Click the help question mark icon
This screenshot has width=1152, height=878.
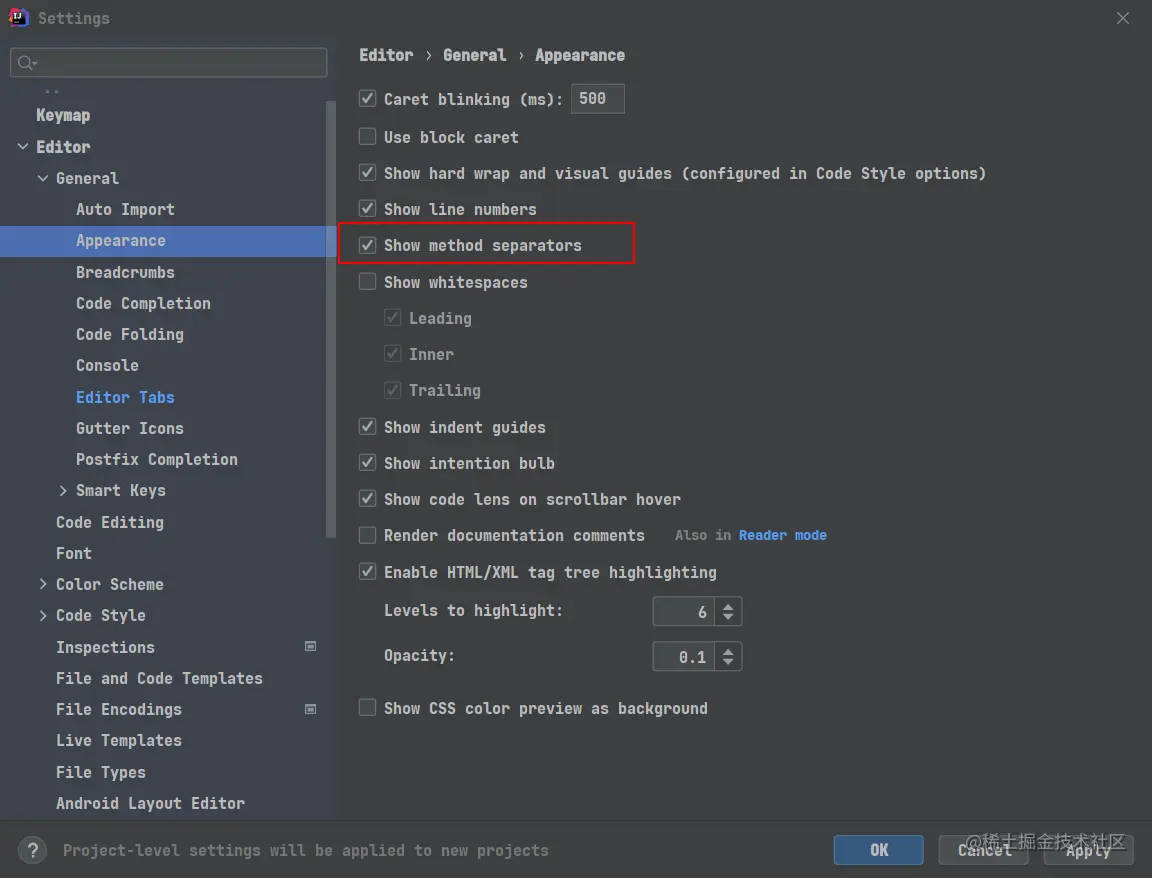pyautogui.click(x=32, y=851)
